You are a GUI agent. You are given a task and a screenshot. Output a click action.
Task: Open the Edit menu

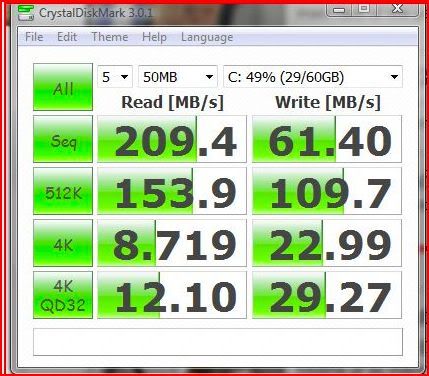click(67, 37)
